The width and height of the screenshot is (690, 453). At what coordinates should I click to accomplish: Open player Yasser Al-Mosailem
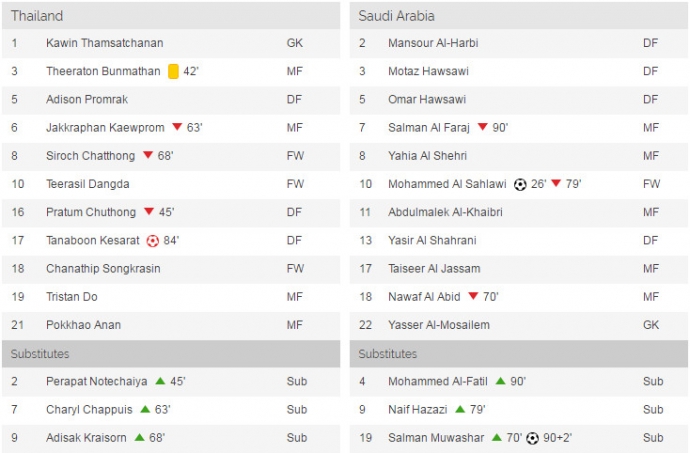click(440, 325)
